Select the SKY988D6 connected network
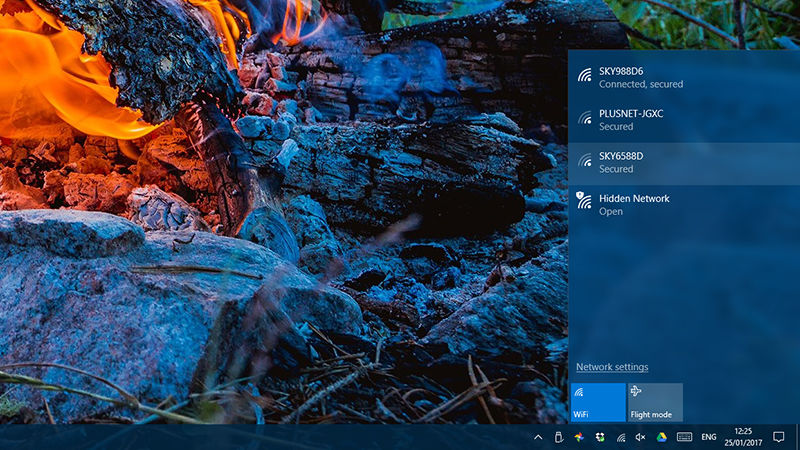 (684, 78)
